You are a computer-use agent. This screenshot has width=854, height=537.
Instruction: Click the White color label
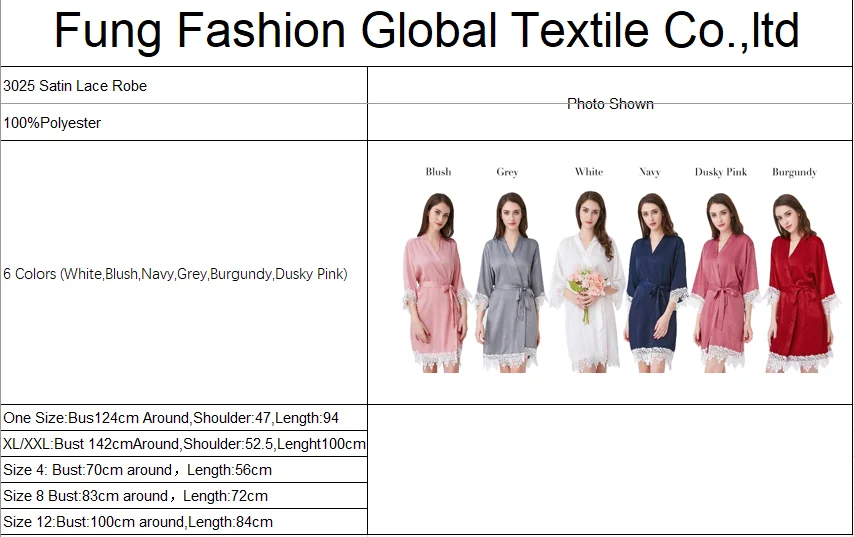(x=589, y=172)
